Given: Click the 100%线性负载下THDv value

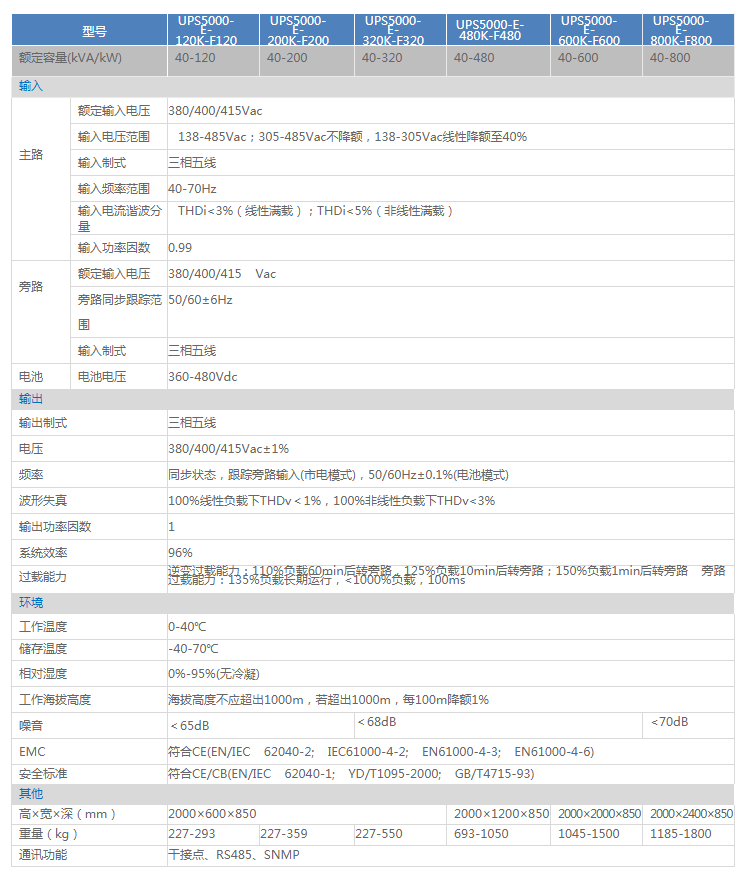Looking at the screenshot, I should click(x=331, y=501).
